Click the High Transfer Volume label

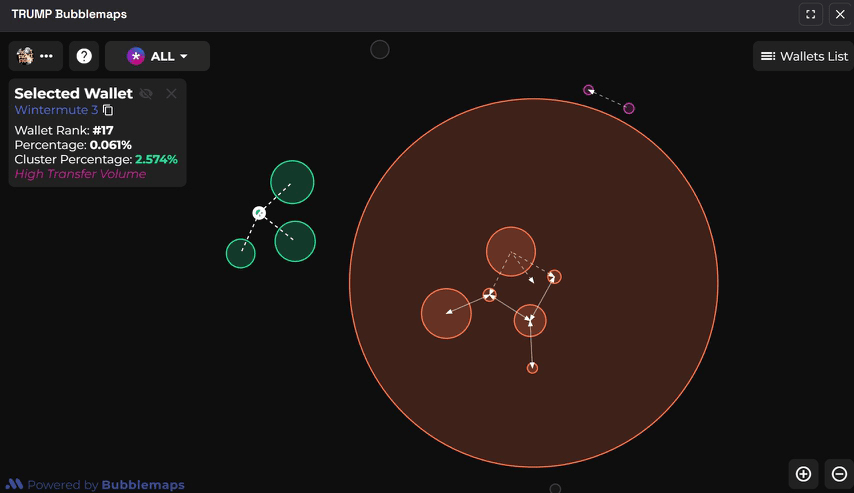[x=80, y=174]
